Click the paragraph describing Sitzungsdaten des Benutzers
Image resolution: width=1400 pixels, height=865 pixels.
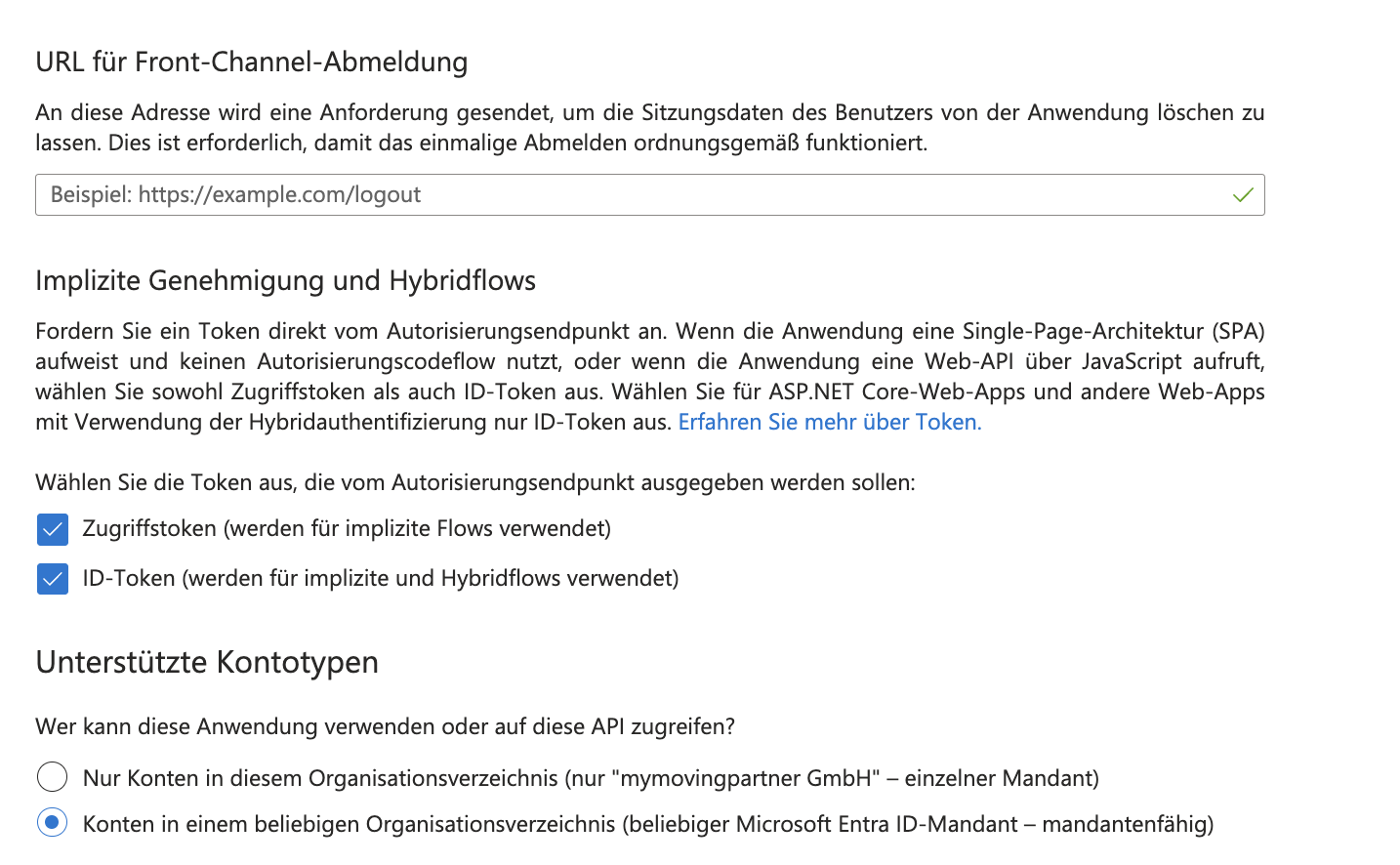click(650, 128)
